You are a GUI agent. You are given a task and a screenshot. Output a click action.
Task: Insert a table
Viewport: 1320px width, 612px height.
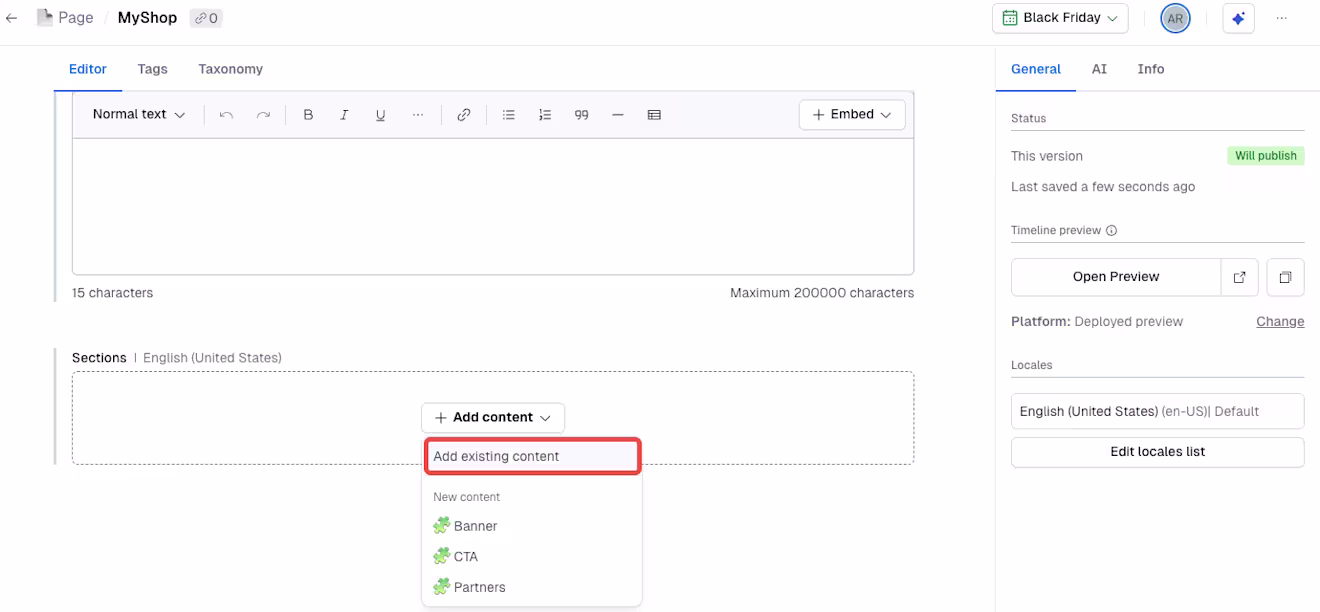point(654,115)
